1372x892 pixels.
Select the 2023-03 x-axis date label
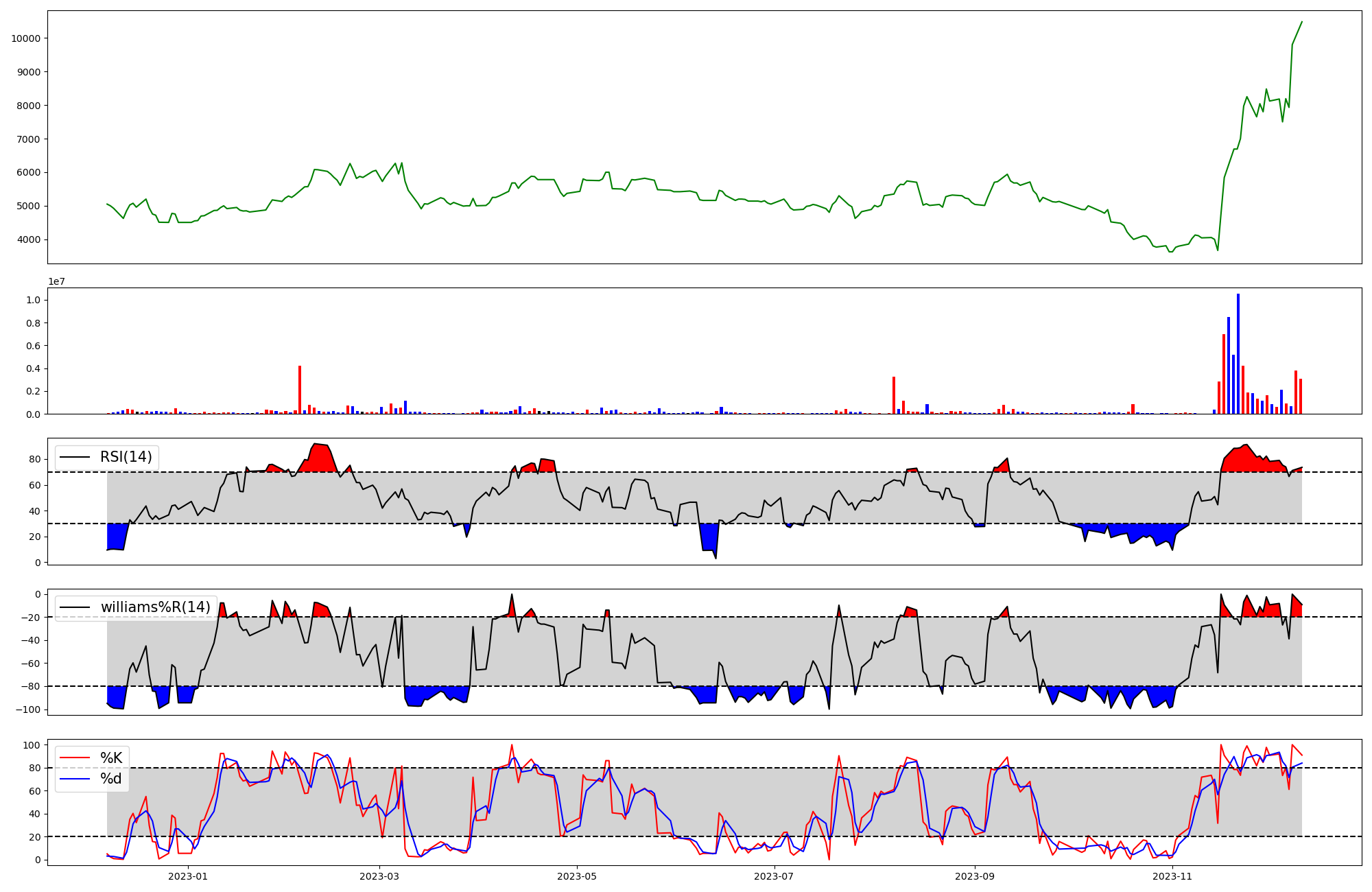click(379, 876)
